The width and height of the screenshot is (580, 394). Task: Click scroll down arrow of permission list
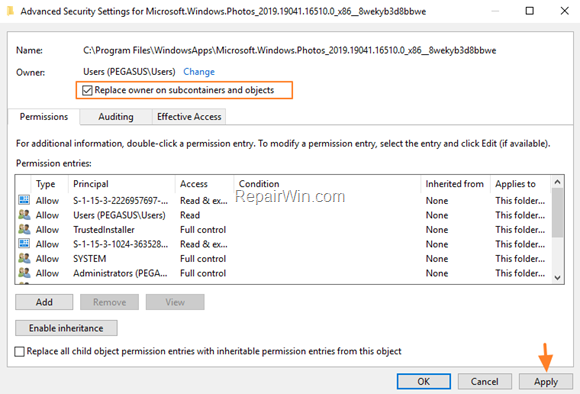coord(557,278)
